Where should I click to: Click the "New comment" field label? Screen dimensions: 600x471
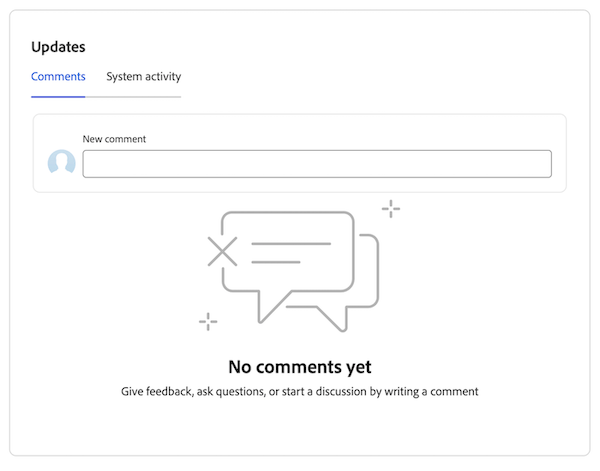114,139
